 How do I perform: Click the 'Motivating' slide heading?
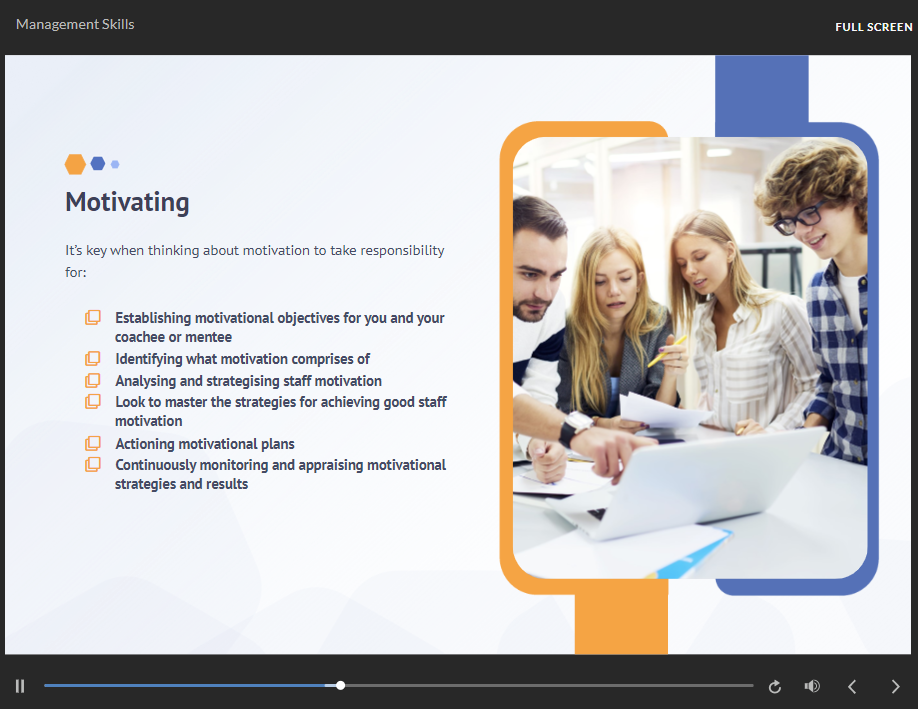tap(127, 202)
